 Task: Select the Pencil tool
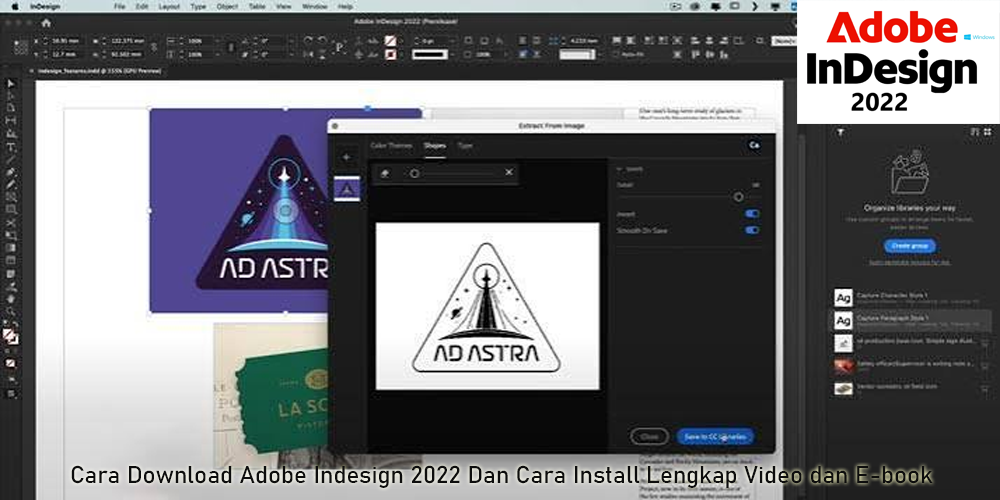tap(11, 184)
